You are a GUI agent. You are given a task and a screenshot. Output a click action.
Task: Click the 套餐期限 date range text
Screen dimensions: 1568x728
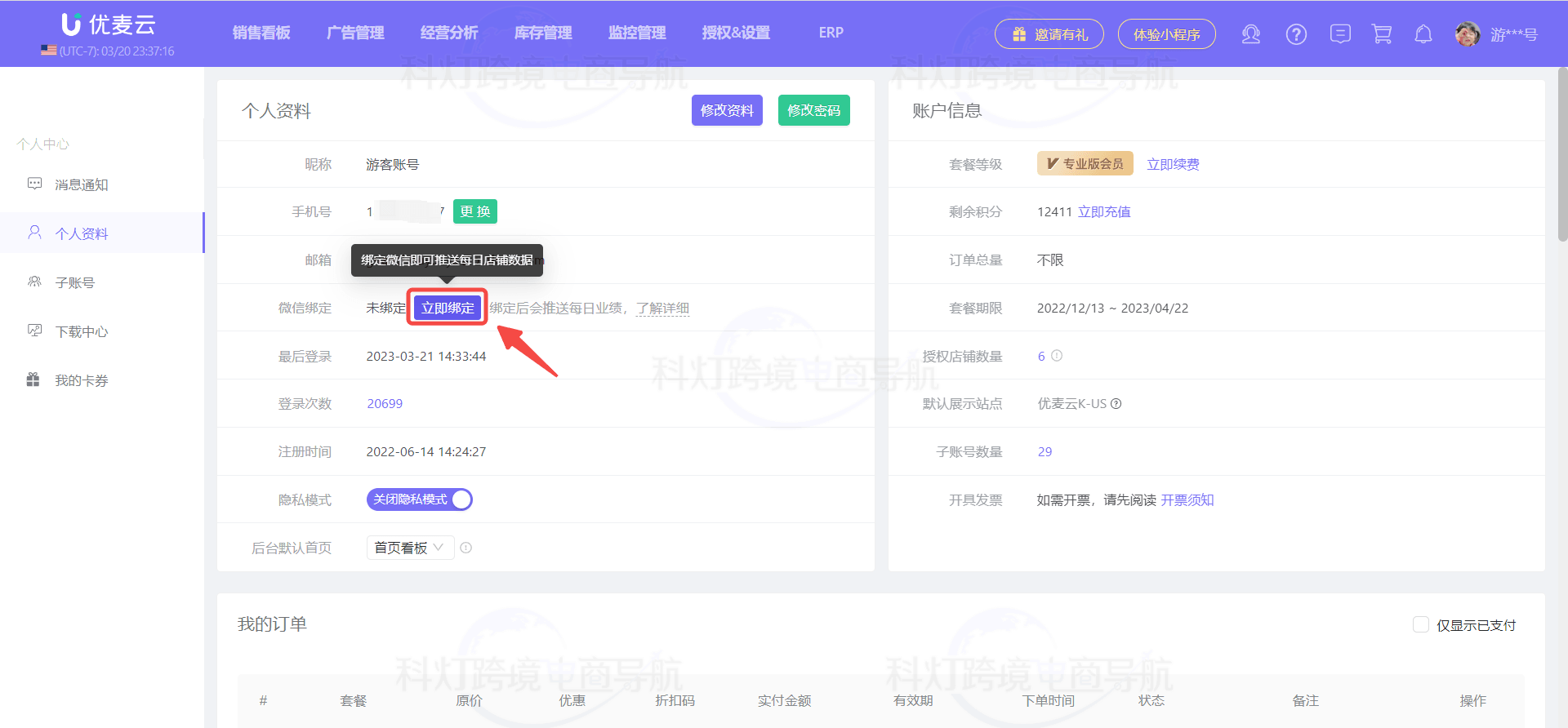[1112, 308]
